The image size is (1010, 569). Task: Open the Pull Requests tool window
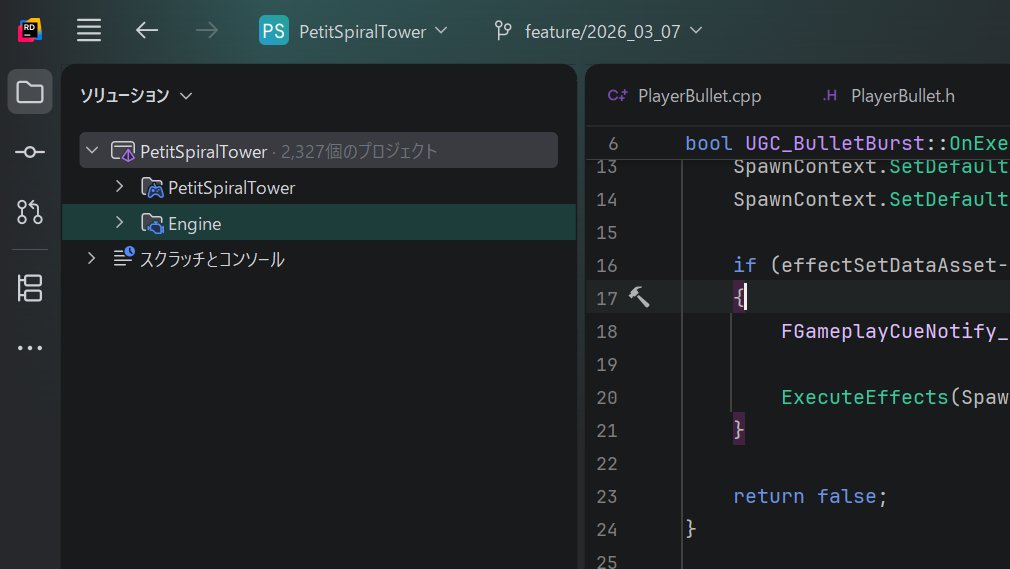(x=30, y=212)
